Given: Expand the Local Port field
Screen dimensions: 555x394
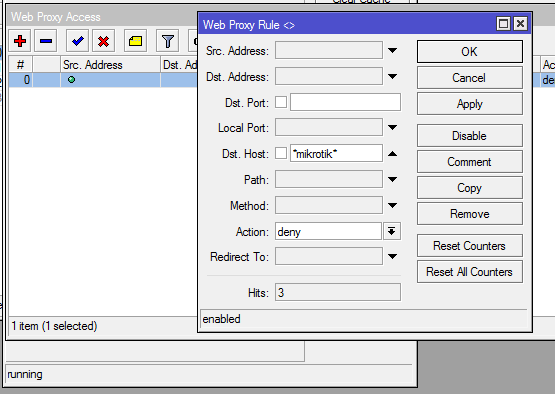Looking at the screenshot, I should click(x=392, y=127).
